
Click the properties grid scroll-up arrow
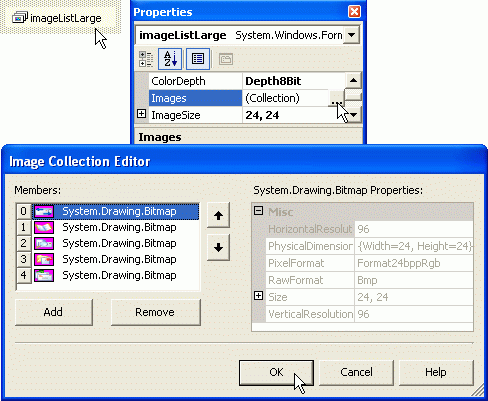[353, 81]
